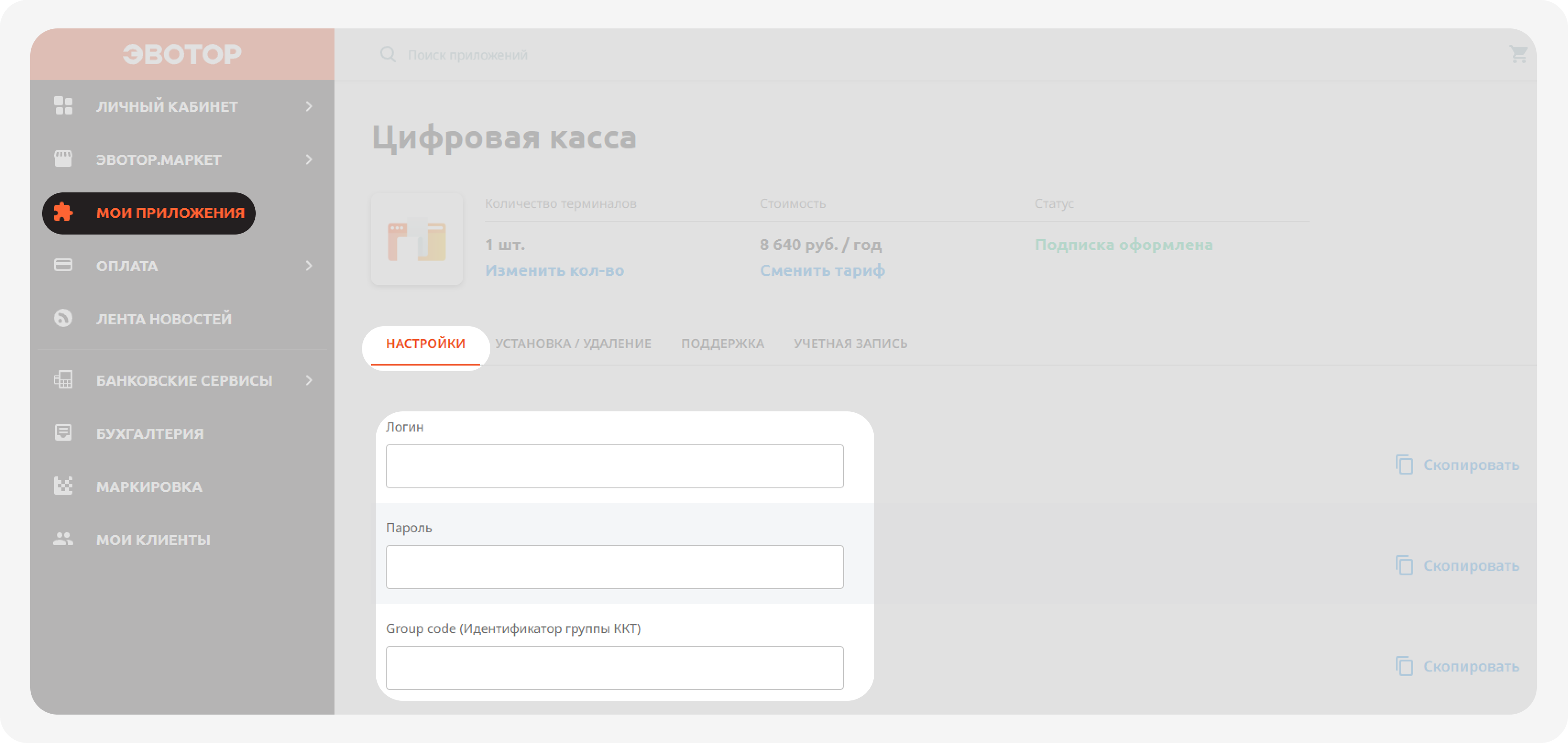1568x743 pixels.
Task: Select the Маркировка QR-code icon
Action: [63, 486]
